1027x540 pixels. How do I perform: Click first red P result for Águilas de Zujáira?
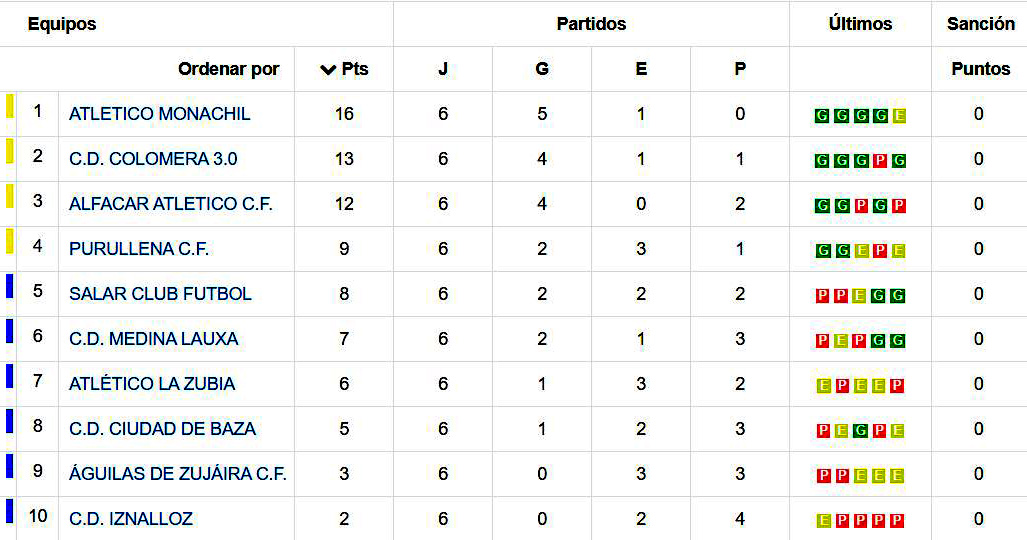[822, 476]
